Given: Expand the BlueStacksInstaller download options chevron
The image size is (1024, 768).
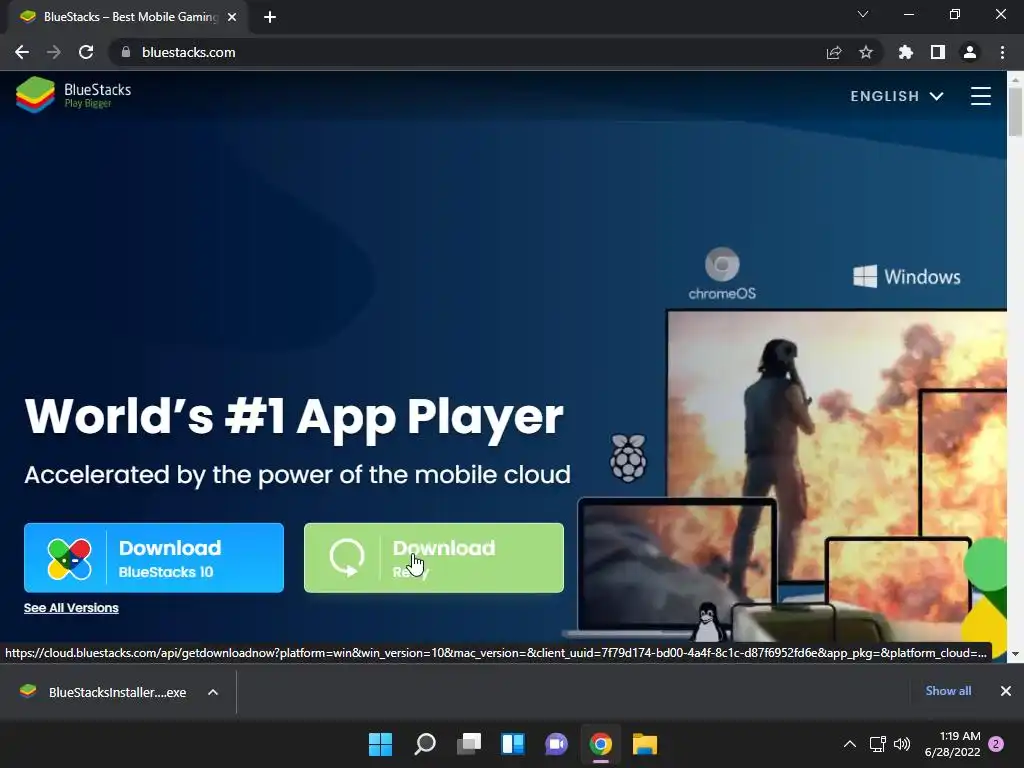Looking at the screenshot, I should pyautogui.click(x=213, y=692).
